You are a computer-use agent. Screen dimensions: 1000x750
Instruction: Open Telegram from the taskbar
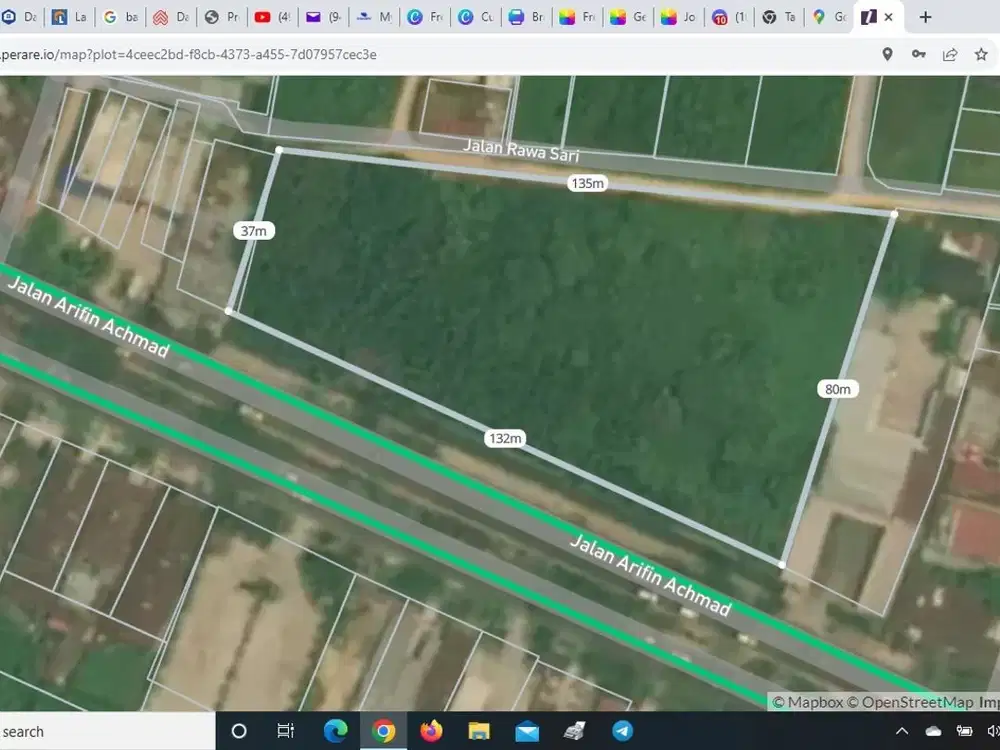coord(623,731)
